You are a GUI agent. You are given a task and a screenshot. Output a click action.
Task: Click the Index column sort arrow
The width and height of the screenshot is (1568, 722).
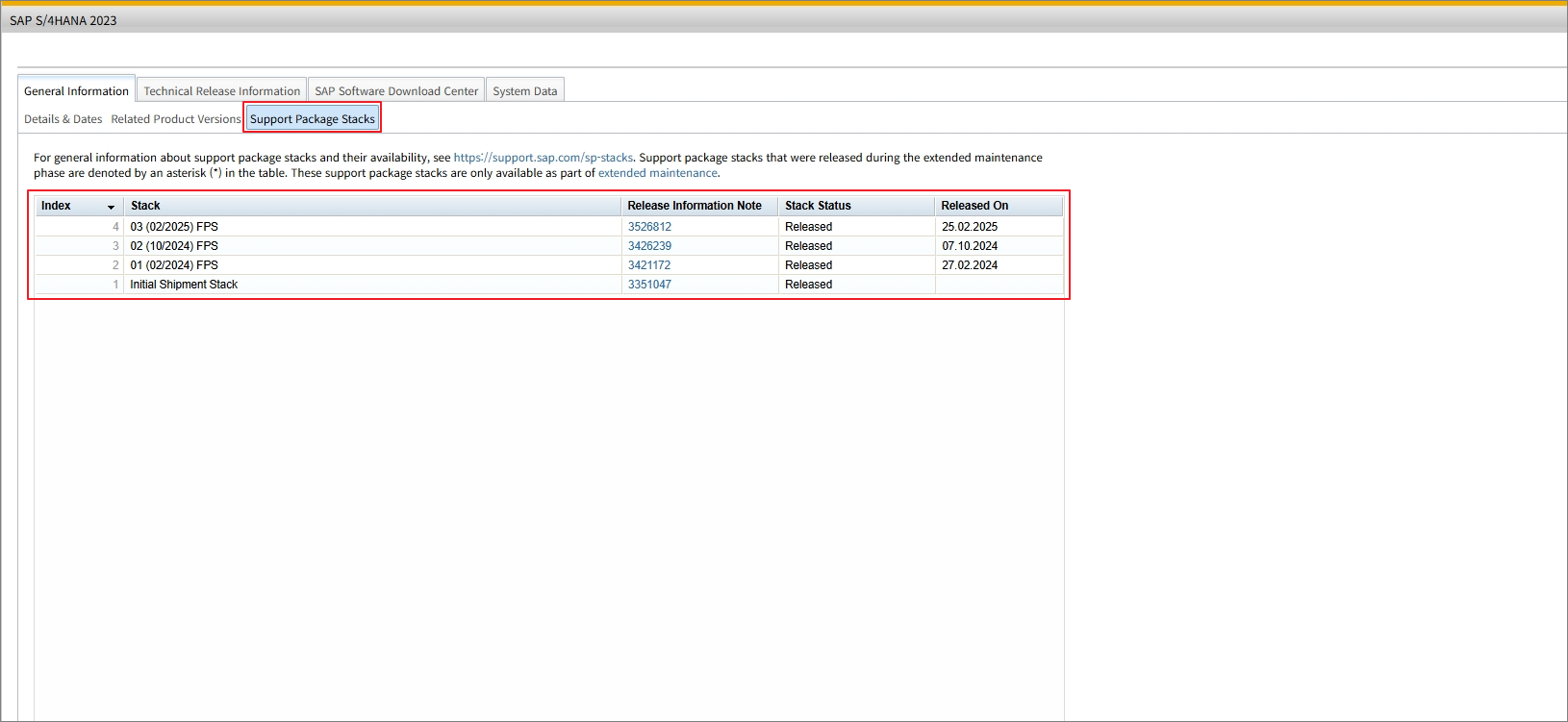[x=111, y=207]
